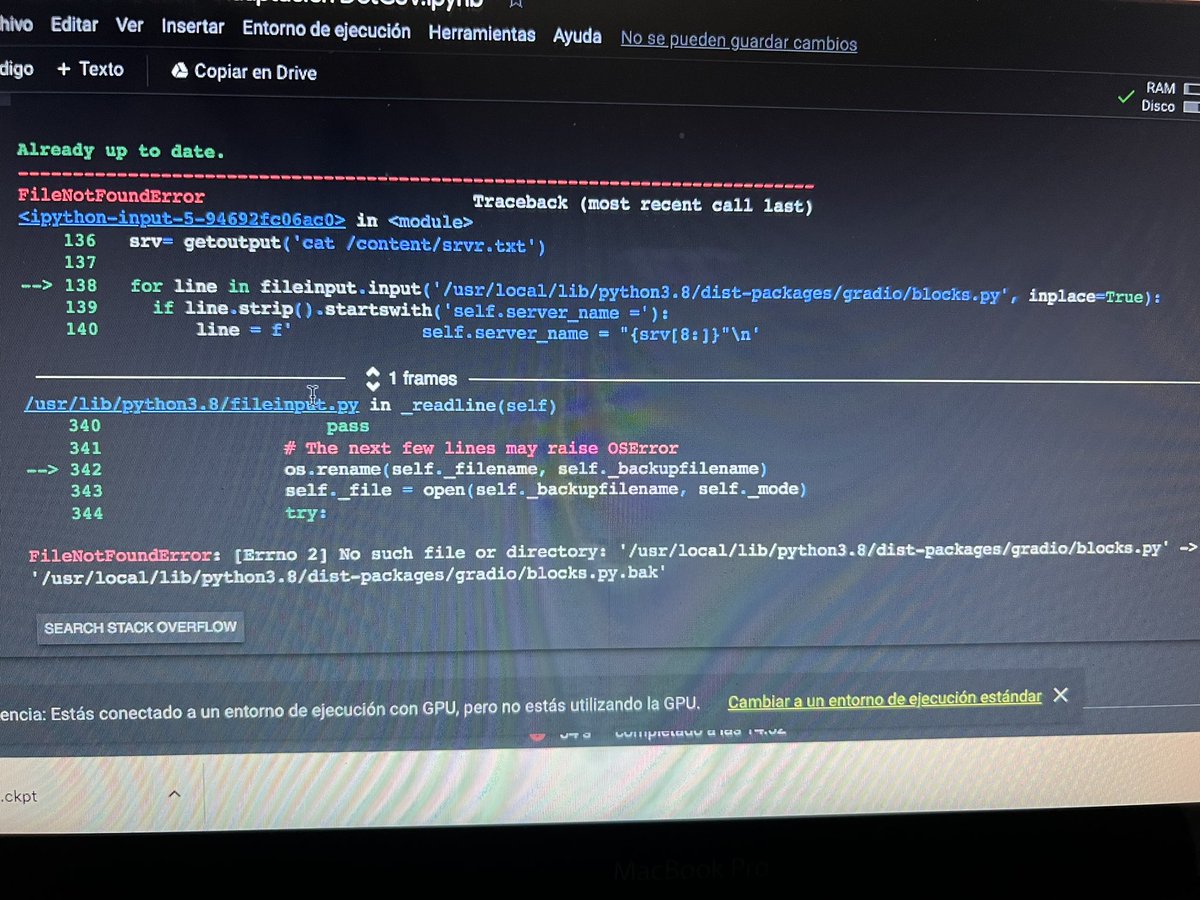Click the '# The next few lines may raise OSError' comment

coord(481,448)
